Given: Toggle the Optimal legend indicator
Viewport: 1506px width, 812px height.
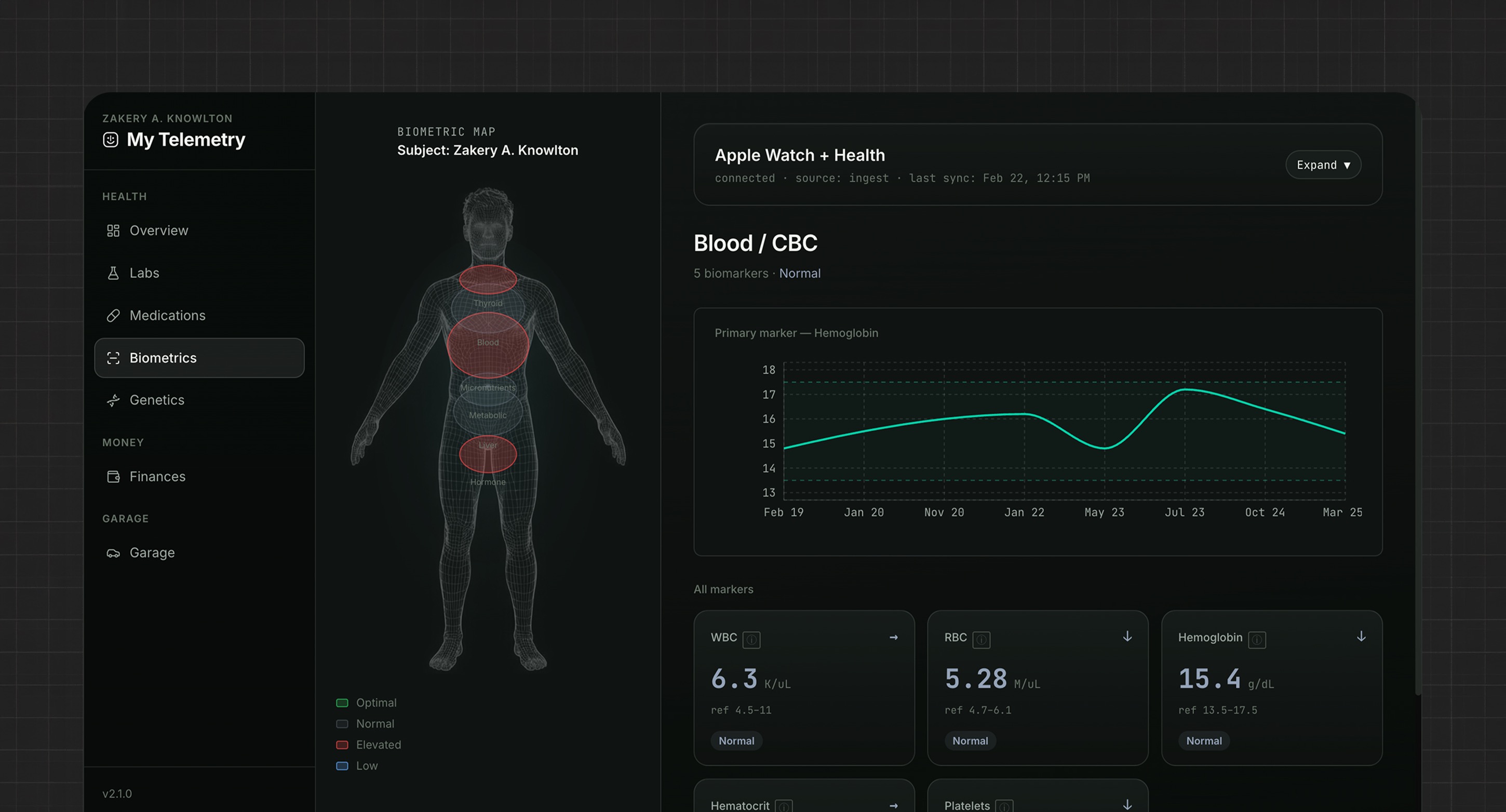Looking at the screenshot, I should (x=343, y=702).
